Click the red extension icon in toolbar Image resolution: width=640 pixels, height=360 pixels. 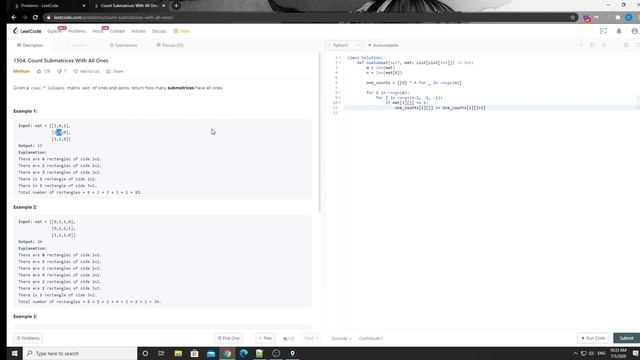pyautogui.click(x=587, y=18)
